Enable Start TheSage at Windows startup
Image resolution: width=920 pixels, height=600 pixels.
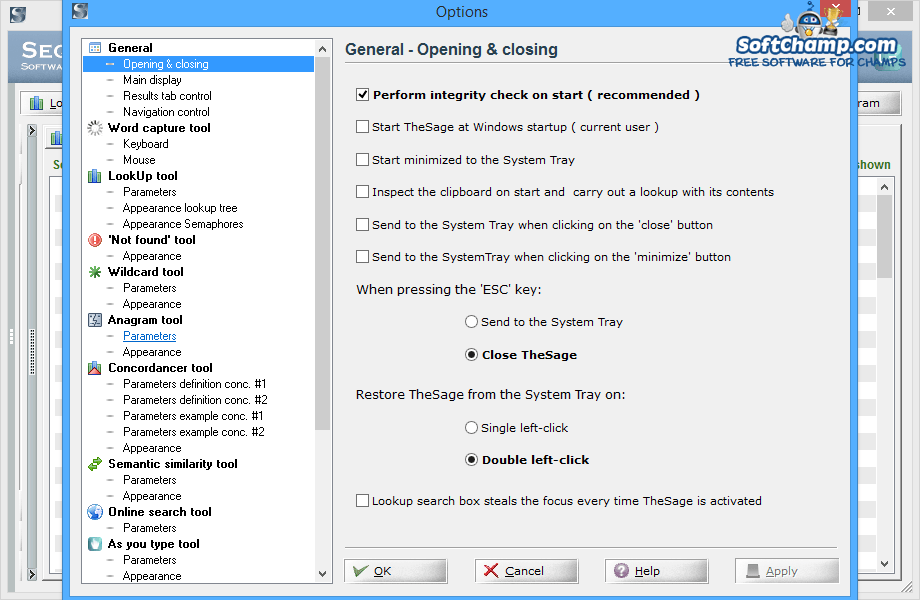pos(363,127)
